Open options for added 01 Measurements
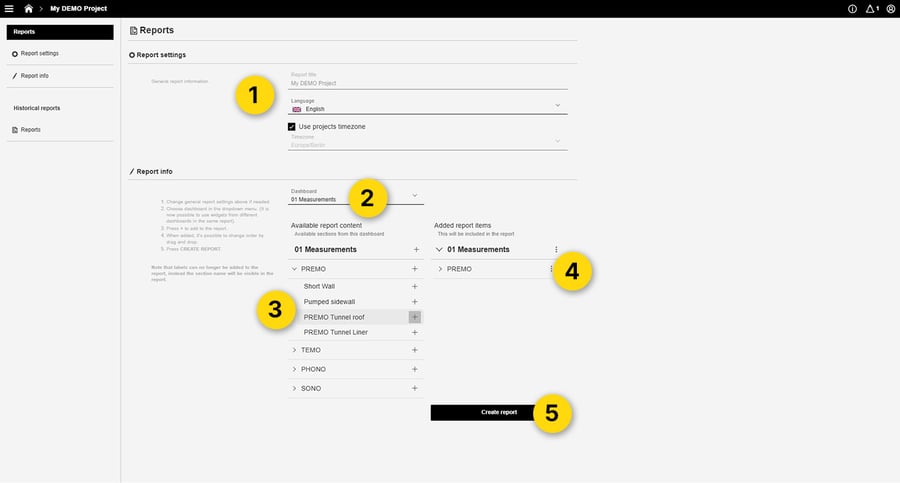Viewport: 900px width, 483px height. pos(556,249)
